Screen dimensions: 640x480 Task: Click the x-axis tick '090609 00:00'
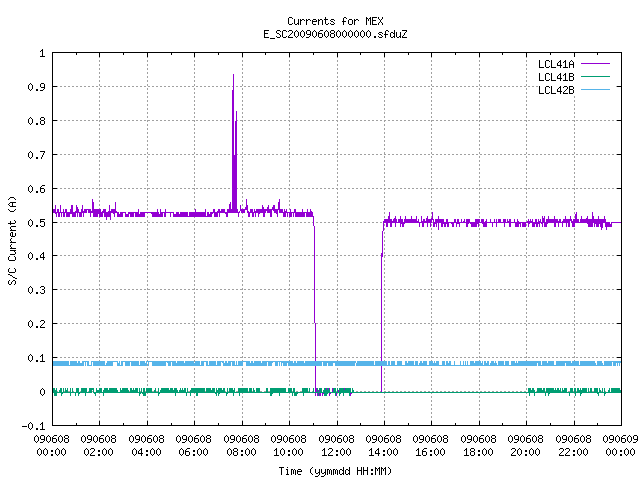click(x=620, y=446)
